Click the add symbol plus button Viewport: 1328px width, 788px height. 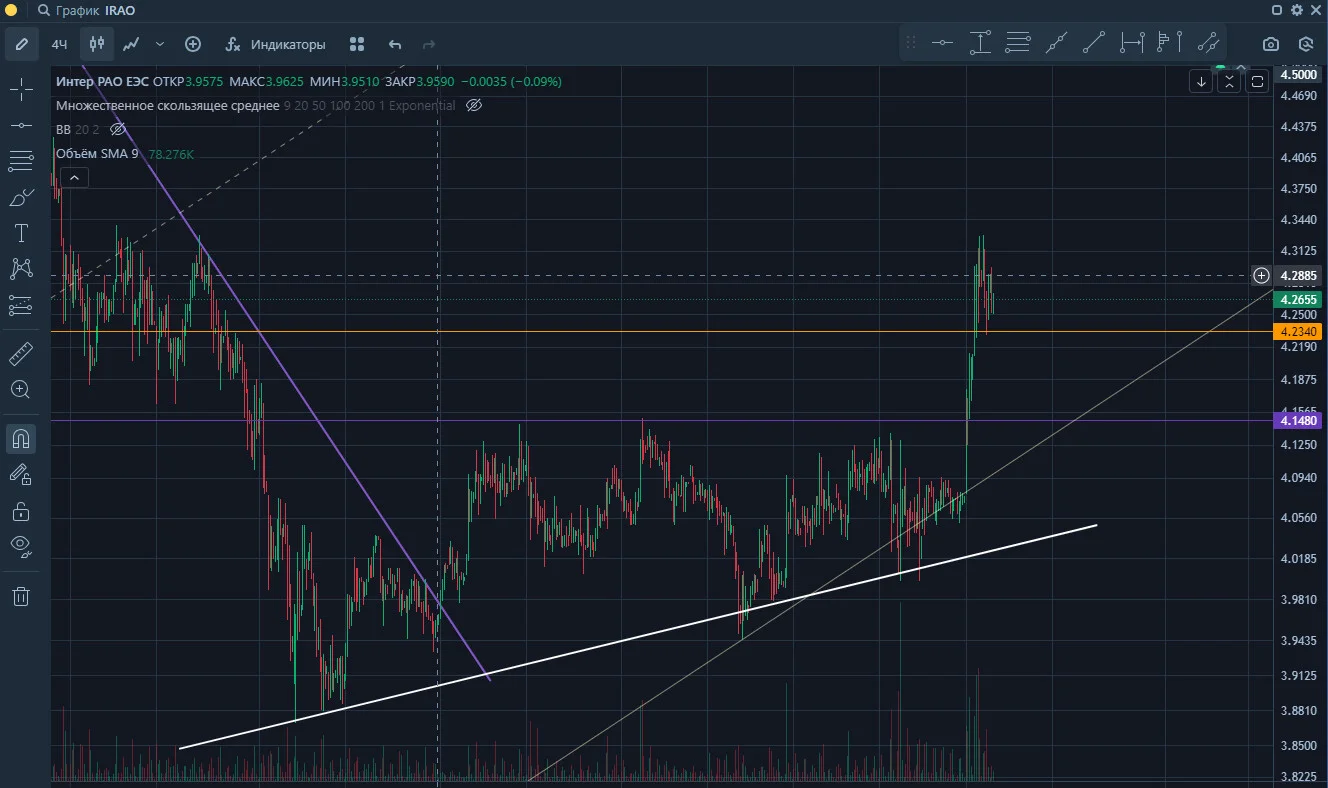[193, 44]
